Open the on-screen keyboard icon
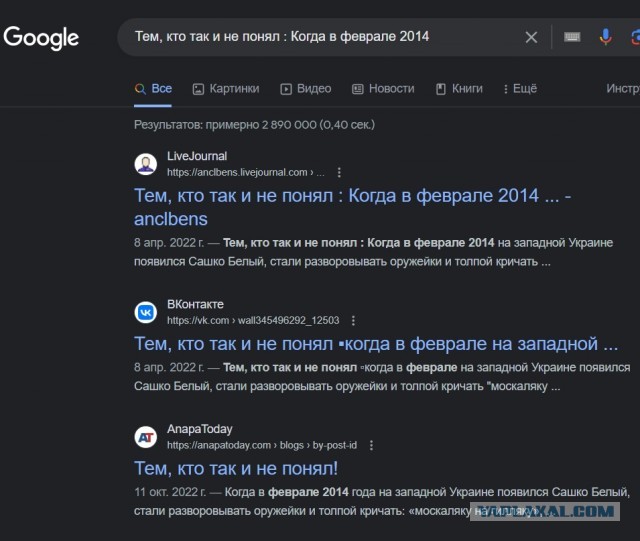The width and height of the screenshot is (640, 541). point(572,37)
